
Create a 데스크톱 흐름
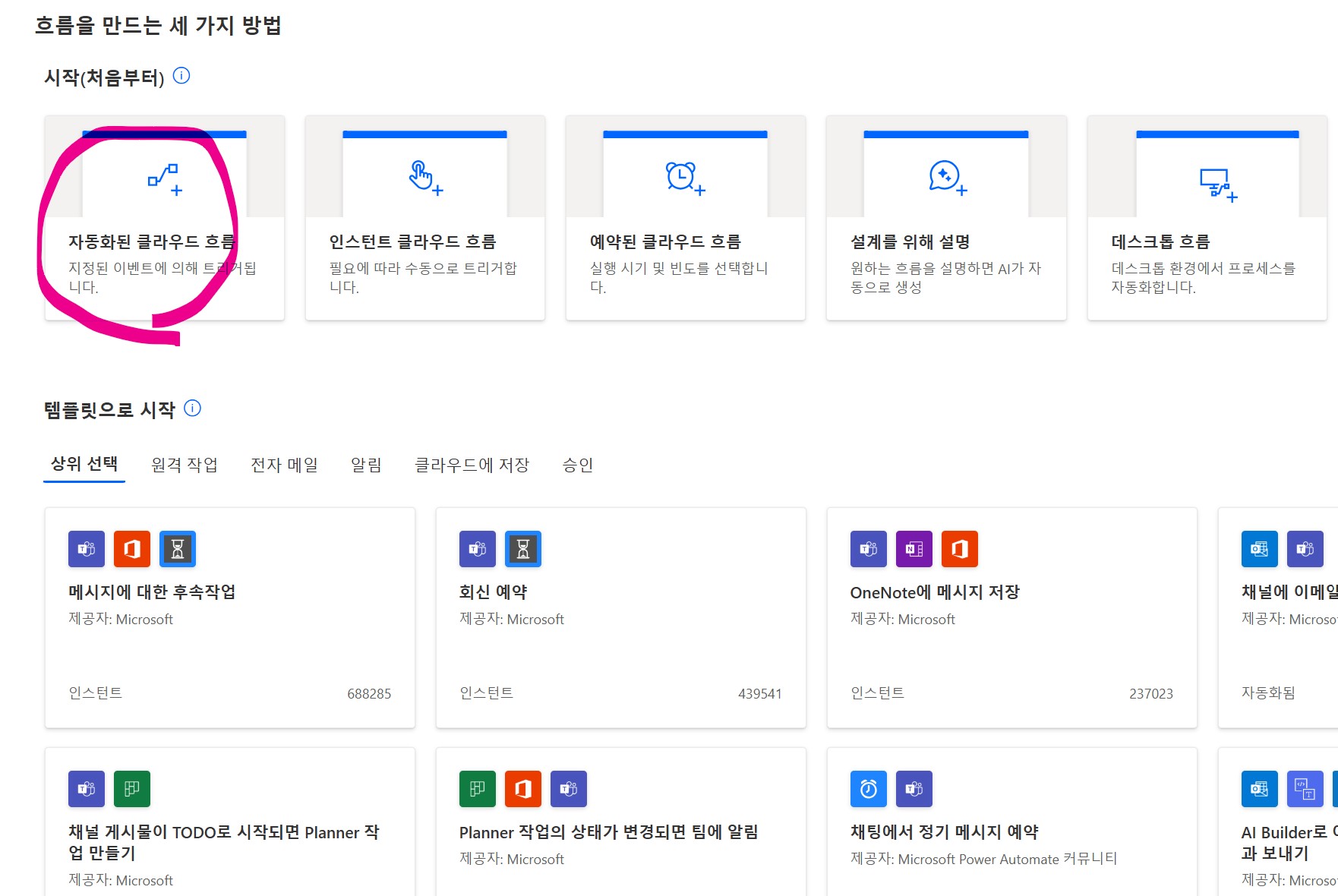pyautogui.click(x=1207, y=218)
